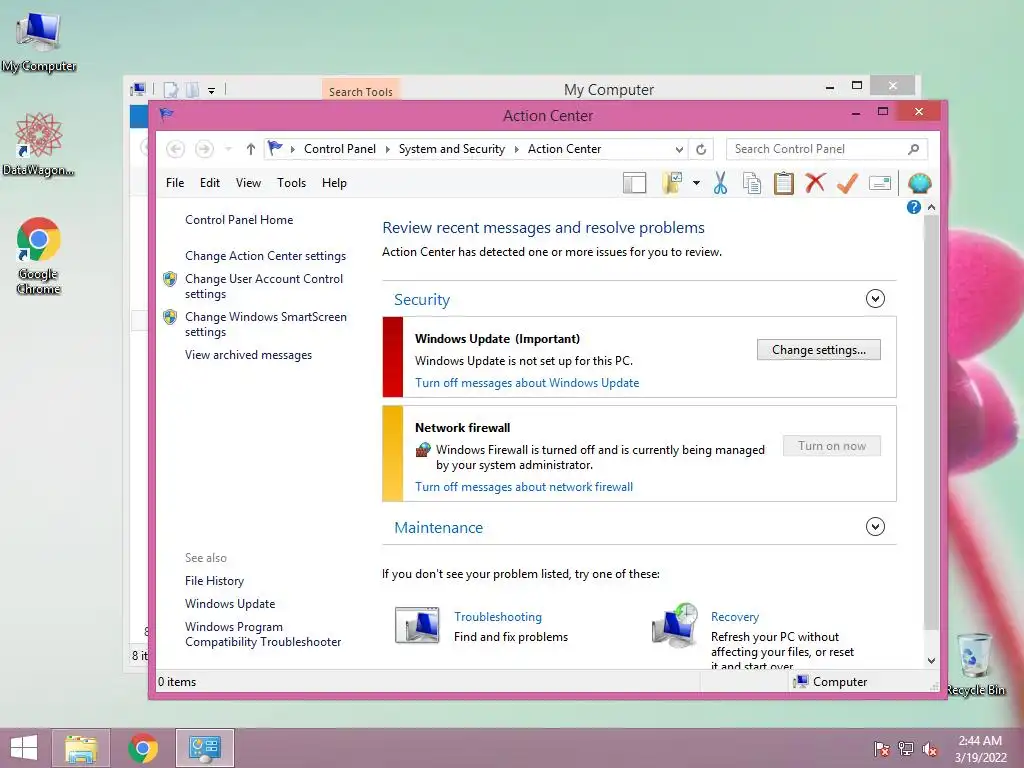Click the Change settings... button

coord(819,350)
